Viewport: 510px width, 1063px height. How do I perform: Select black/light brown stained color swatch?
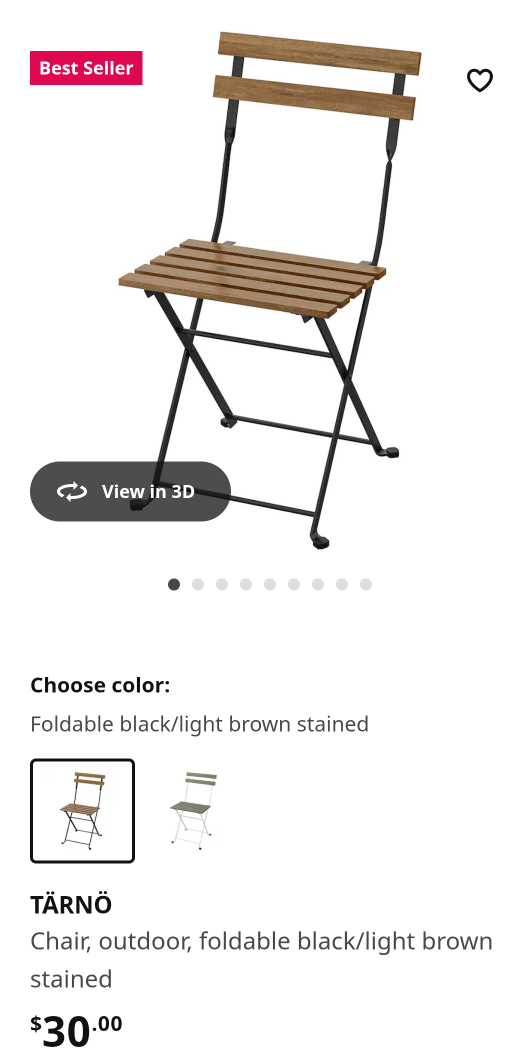(x=83, y=811)
